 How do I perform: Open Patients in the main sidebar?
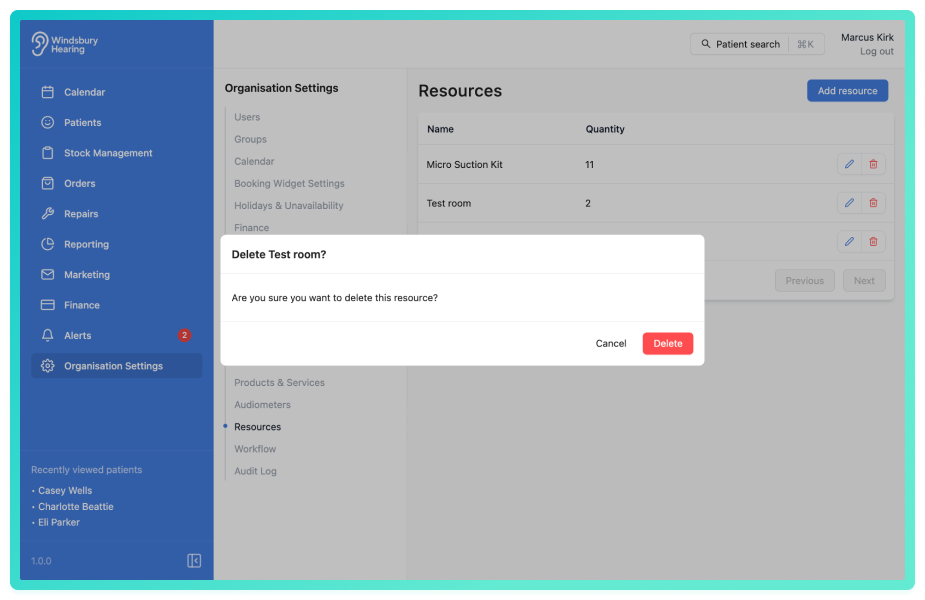(116, 122)
